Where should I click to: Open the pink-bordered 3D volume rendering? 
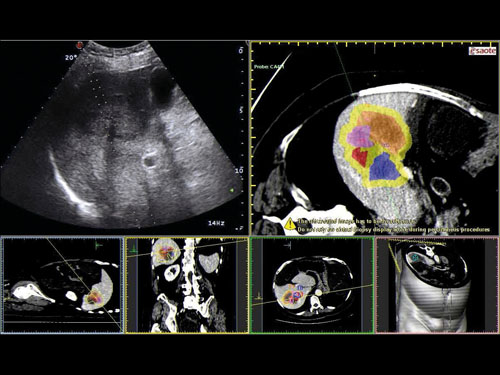coord(437,285)
